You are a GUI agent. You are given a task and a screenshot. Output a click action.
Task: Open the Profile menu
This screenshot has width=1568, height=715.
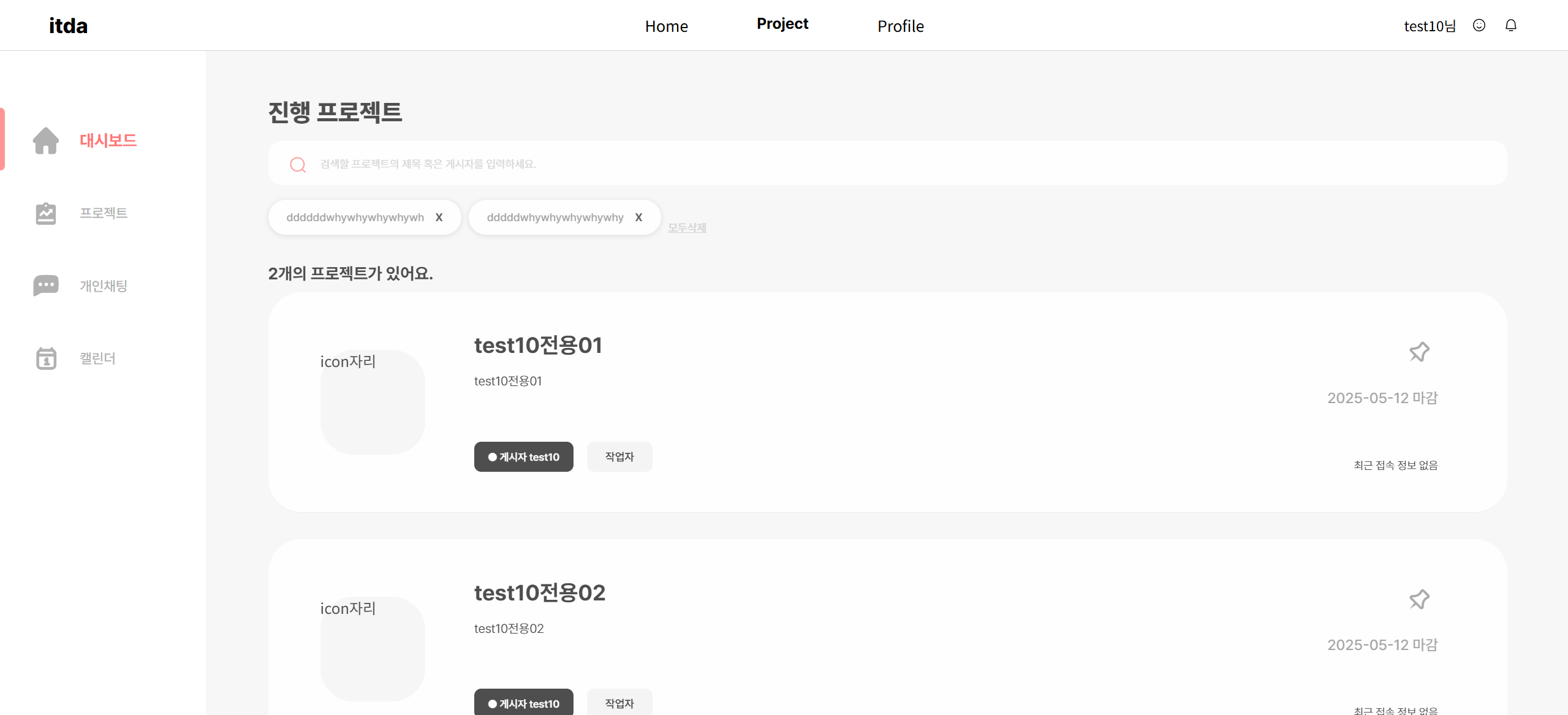click(900, 26)
